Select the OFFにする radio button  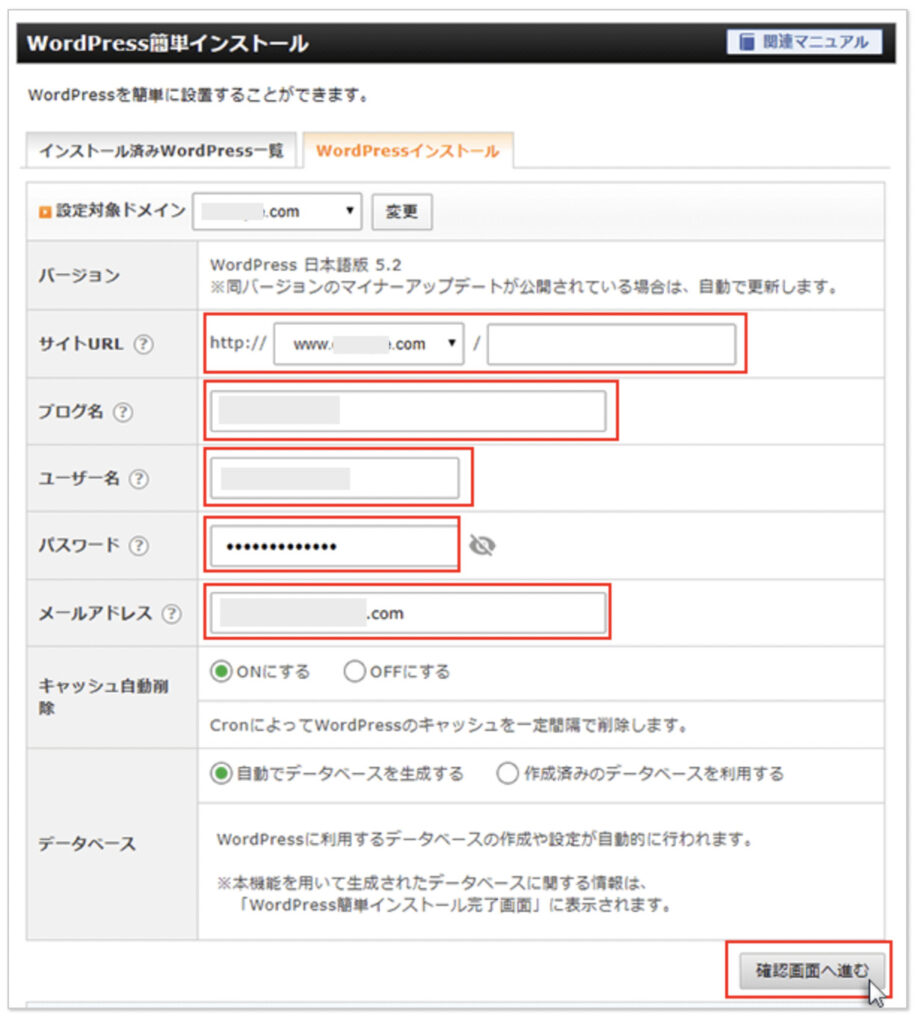point(354,671)
